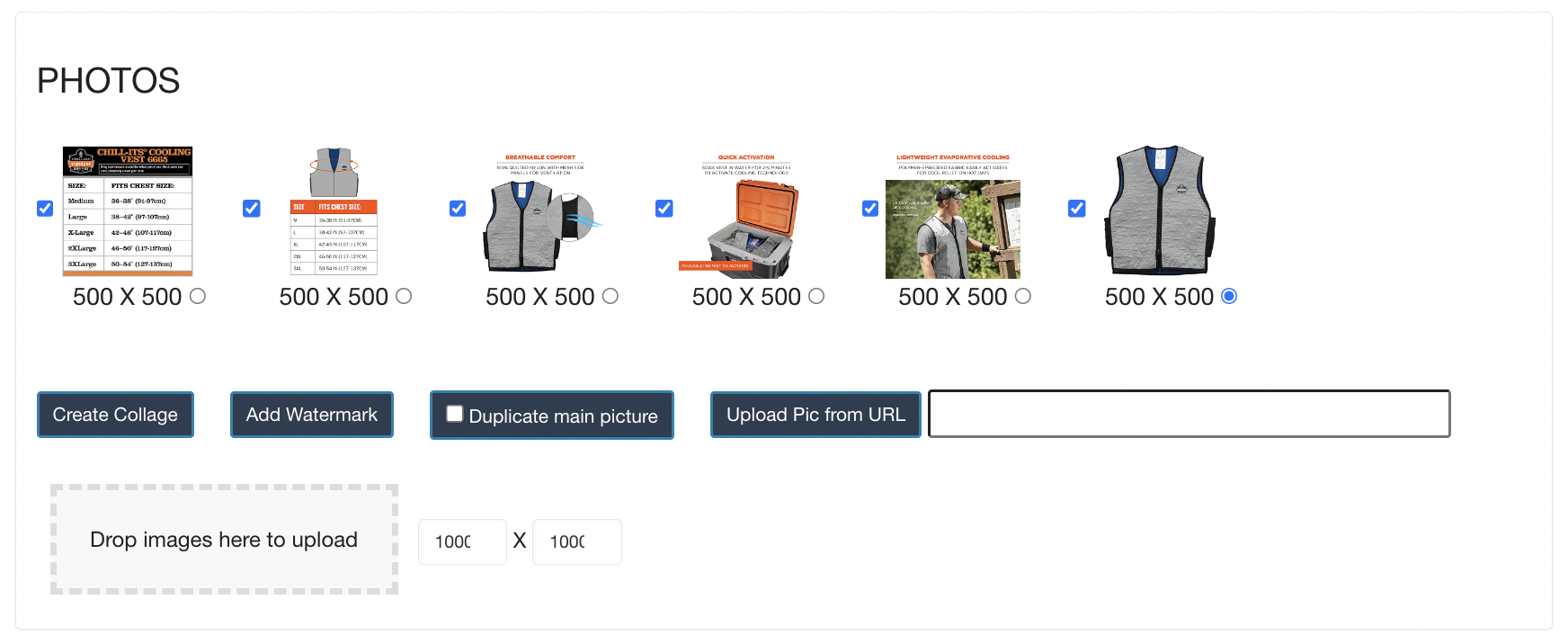Uncheck the checkbox beside the orange size table image

252,209
